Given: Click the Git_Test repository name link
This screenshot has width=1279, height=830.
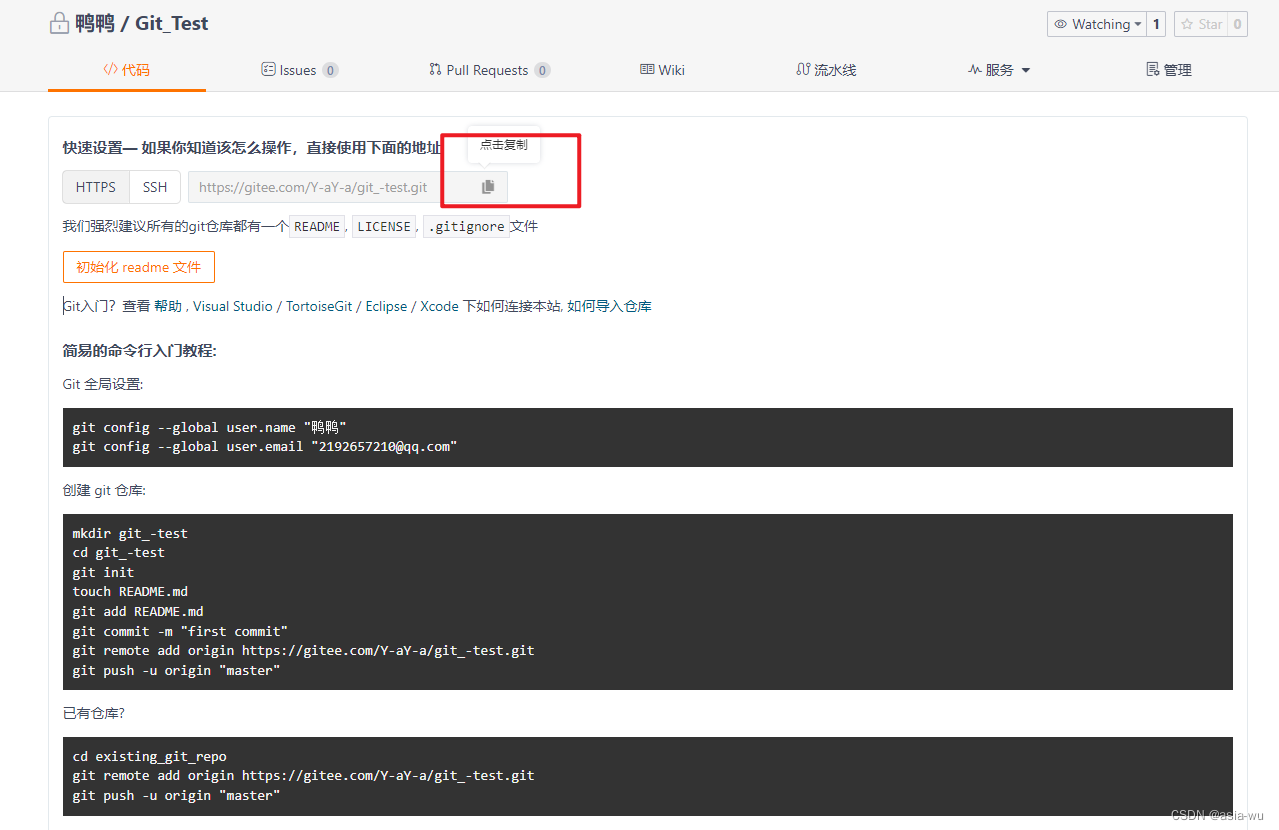Looking at the screenshot, I should [172, 24].
